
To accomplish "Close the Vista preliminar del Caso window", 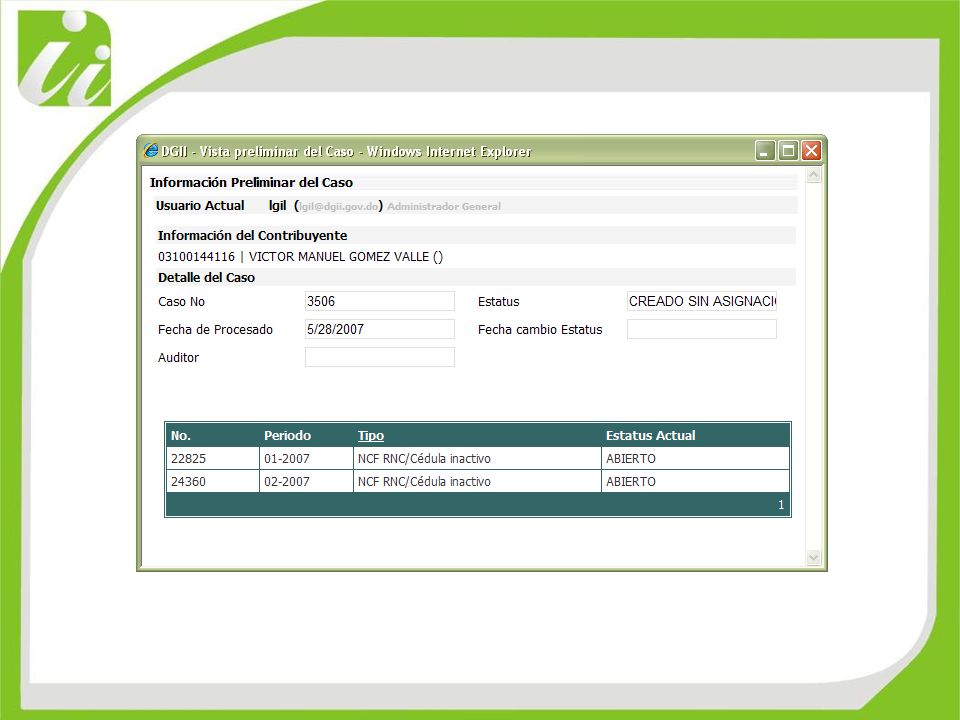I will [x=811, y=151].
